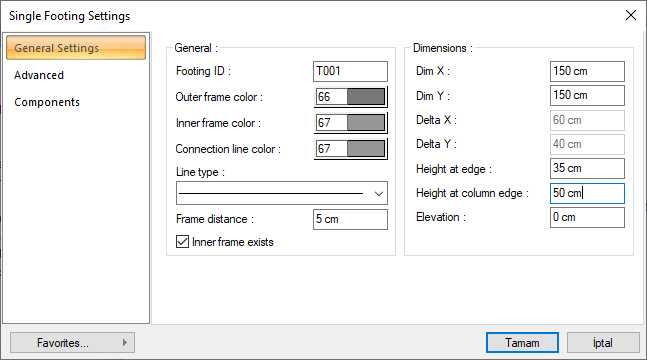Click the Height at edge field

click(x=587, y=168)
